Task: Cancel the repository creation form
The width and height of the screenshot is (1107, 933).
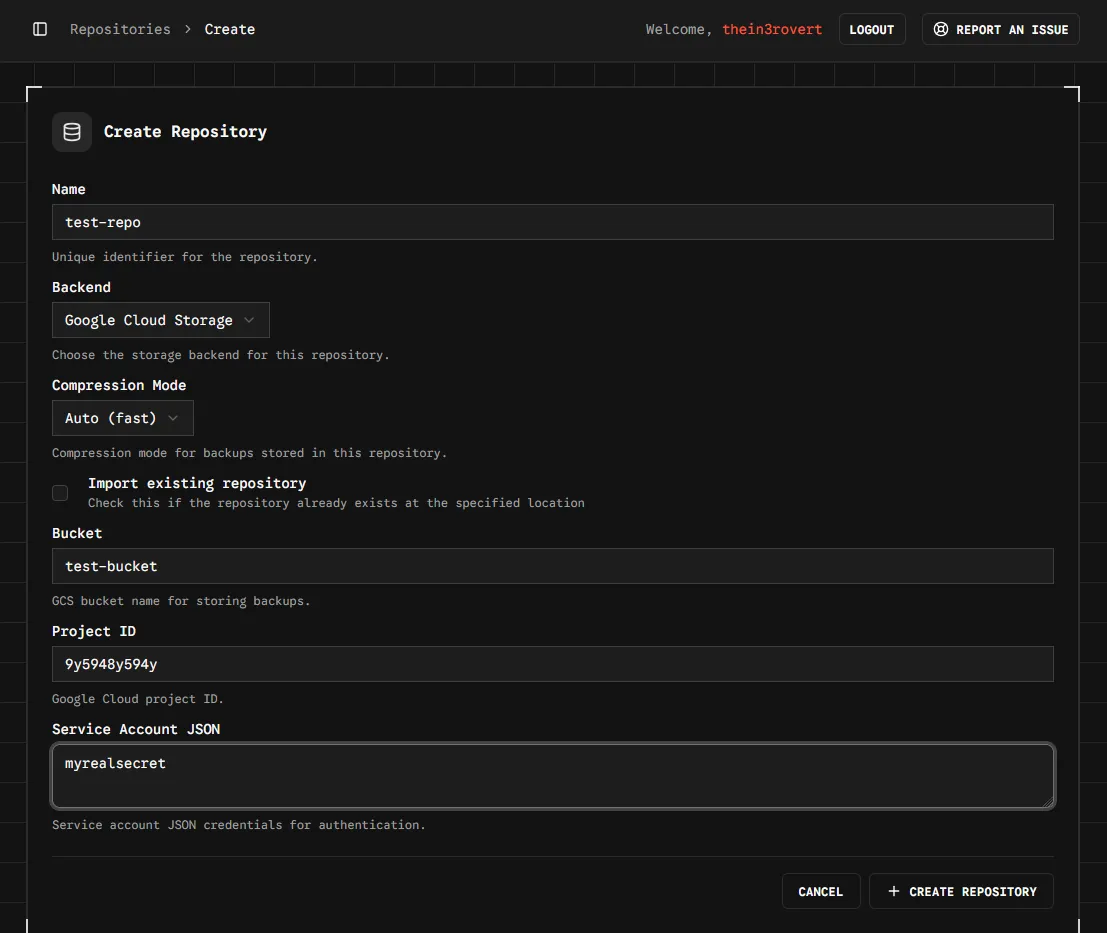Action: (820, 891)
